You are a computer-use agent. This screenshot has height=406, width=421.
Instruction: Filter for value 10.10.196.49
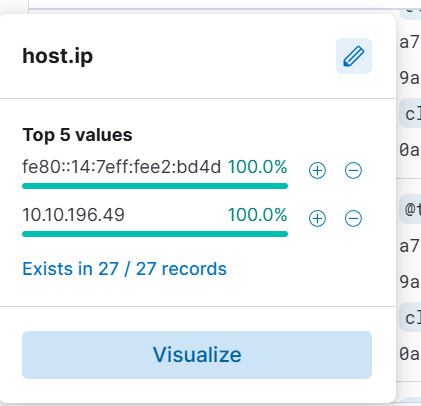[x=317, y=219]
